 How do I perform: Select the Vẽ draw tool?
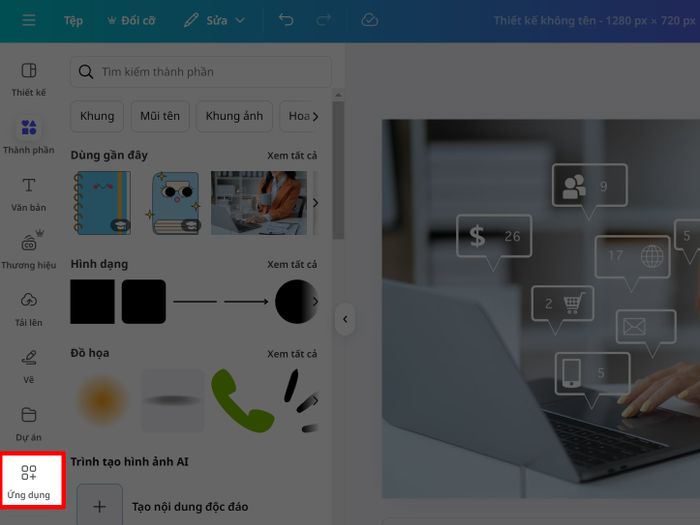[29, 367]
